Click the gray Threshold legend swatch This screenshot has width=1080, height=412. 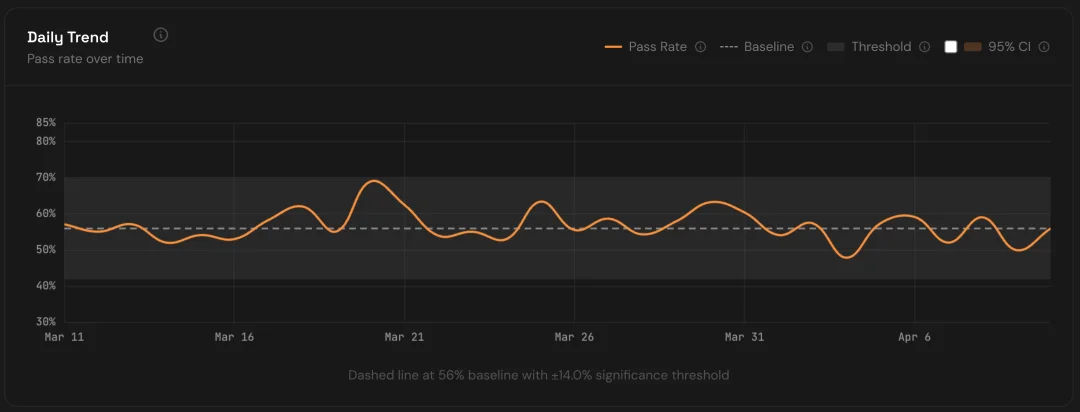click(x=836, y=47)
